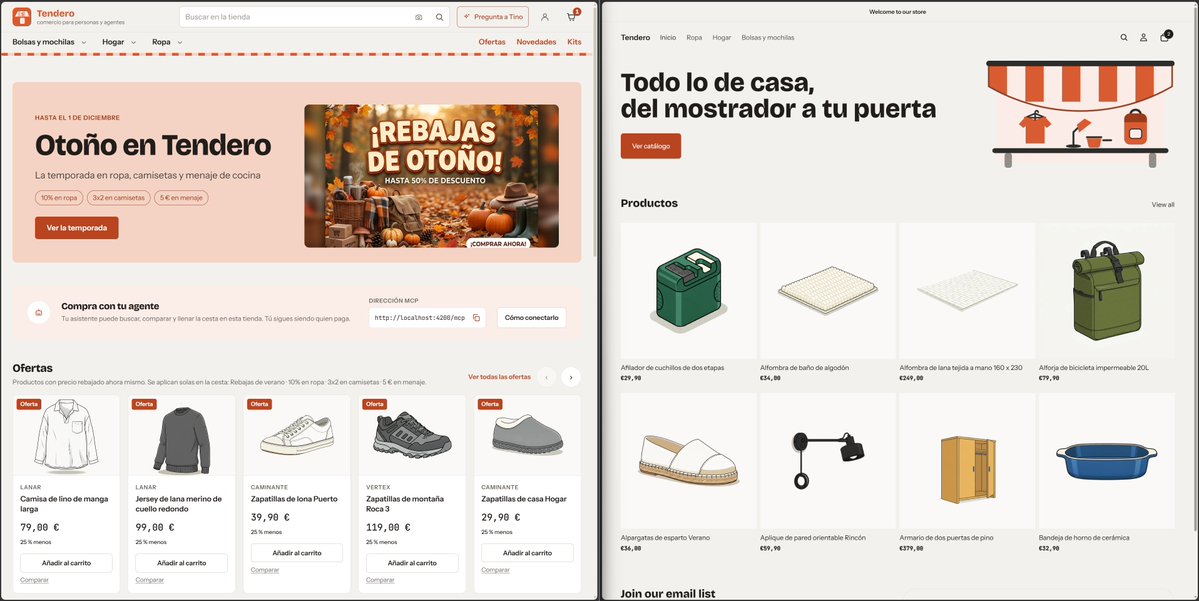
Task: Open the Jersey de lana merino image
Action: click(181, 436)
